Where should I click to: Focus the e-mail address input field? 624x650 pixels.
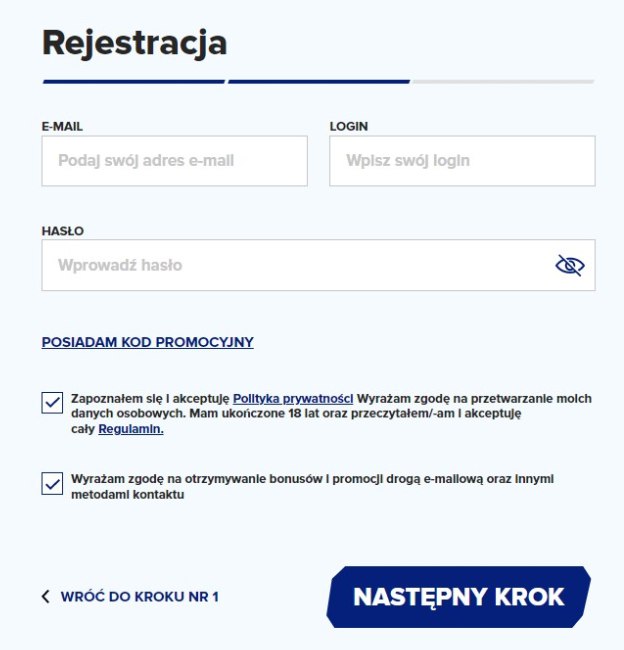[x=174, y=161]
